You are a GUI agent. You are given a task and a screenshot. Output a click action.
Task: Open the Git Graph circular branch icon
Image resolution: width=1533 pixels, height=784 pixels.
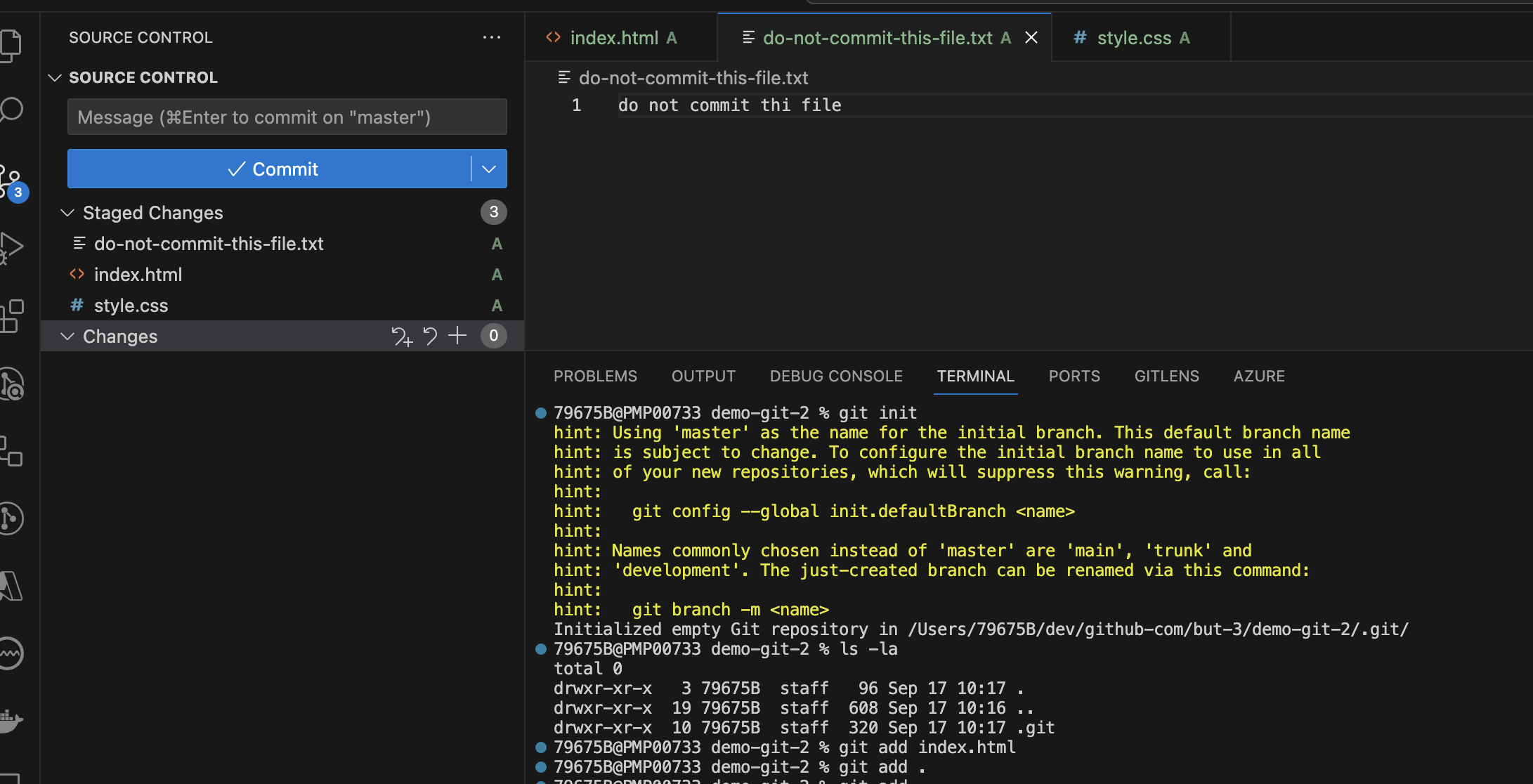point(10,518)
